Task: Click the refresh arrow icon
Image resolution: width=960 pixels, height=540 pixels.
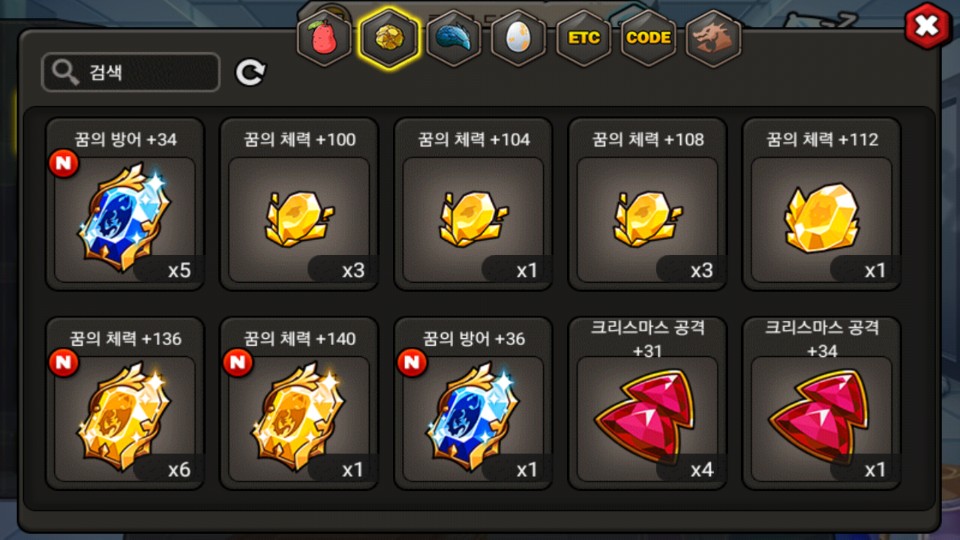Action: 250,72
